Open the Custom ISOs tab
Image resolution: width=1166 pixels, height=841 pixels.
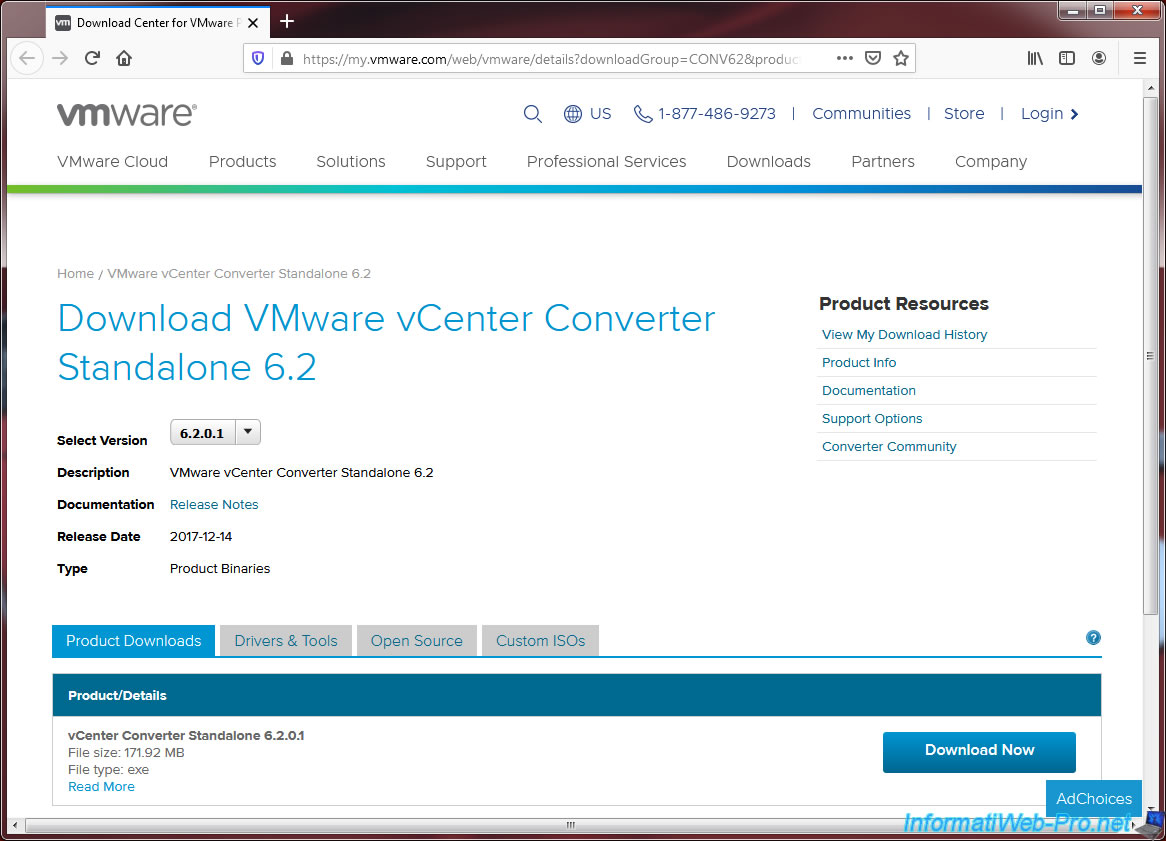coord(540,640)
